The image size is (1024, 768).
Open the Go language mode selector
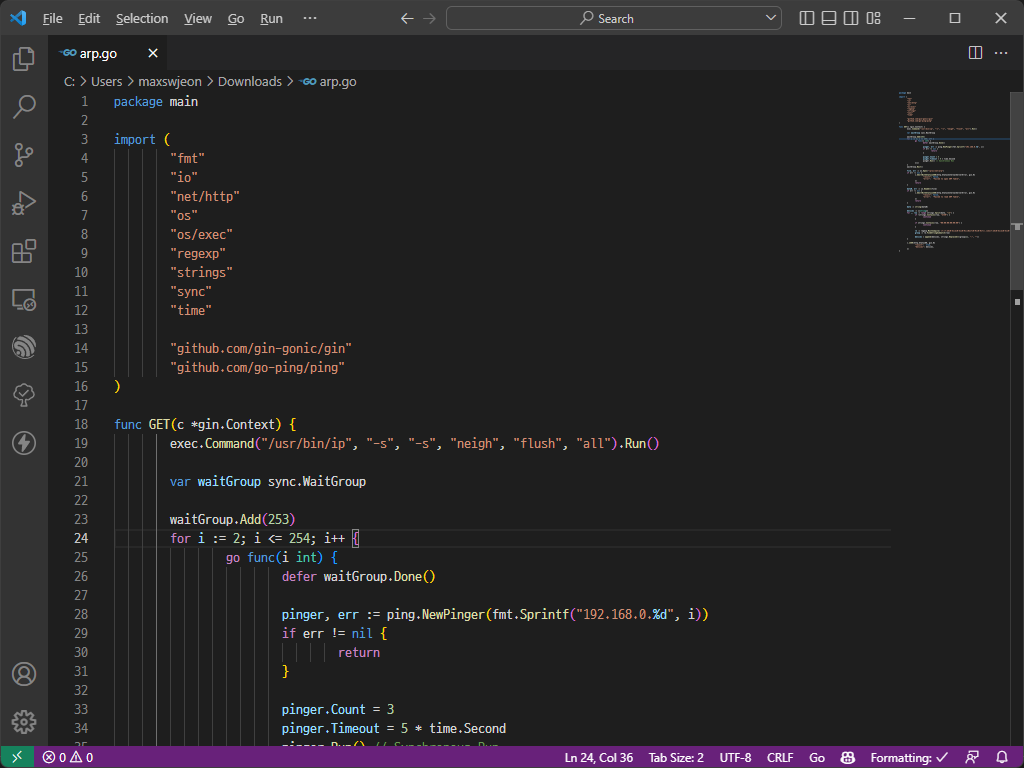(816, 758)
